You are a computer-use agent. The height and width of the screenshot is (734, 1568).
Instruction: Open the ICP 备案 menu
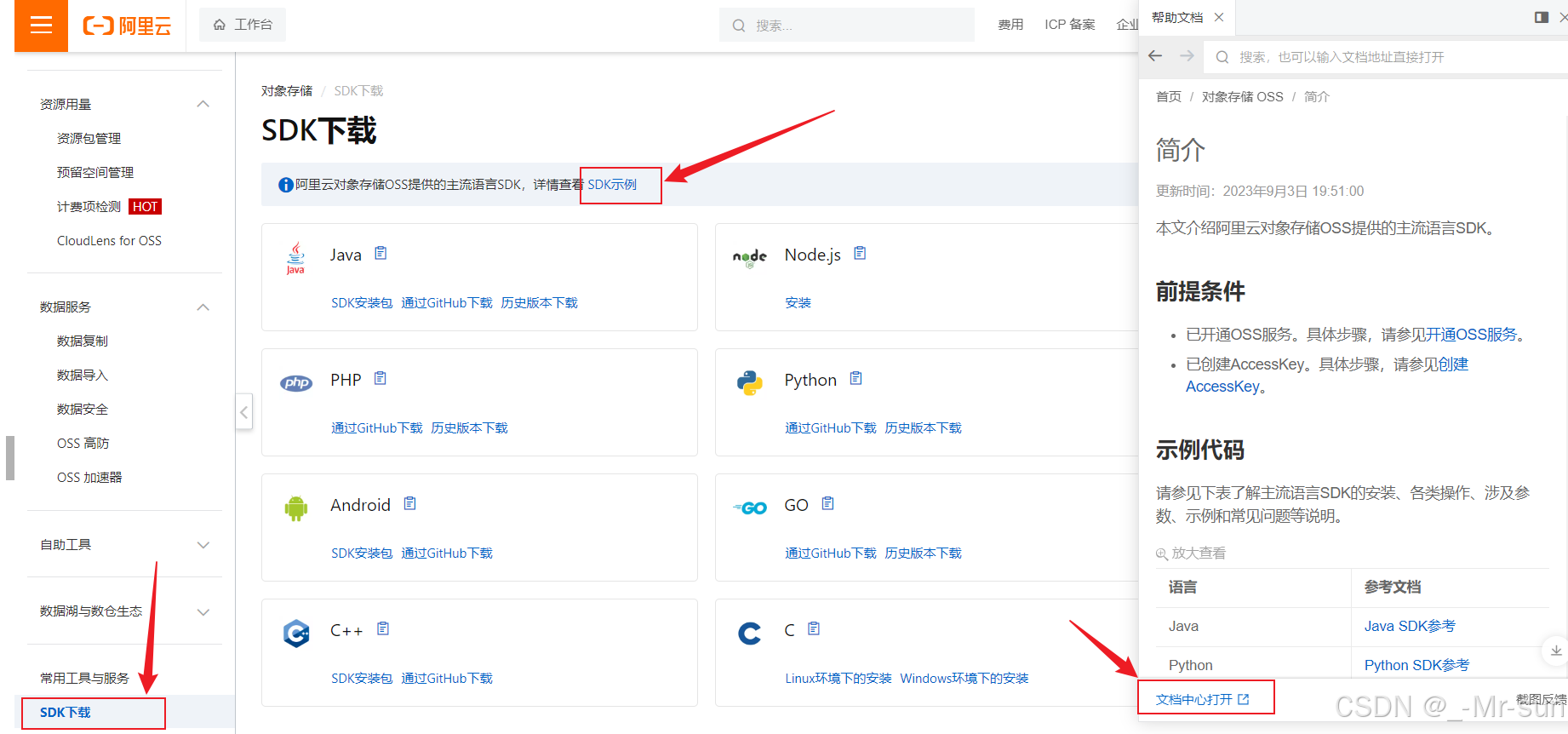click(1070, 25)
